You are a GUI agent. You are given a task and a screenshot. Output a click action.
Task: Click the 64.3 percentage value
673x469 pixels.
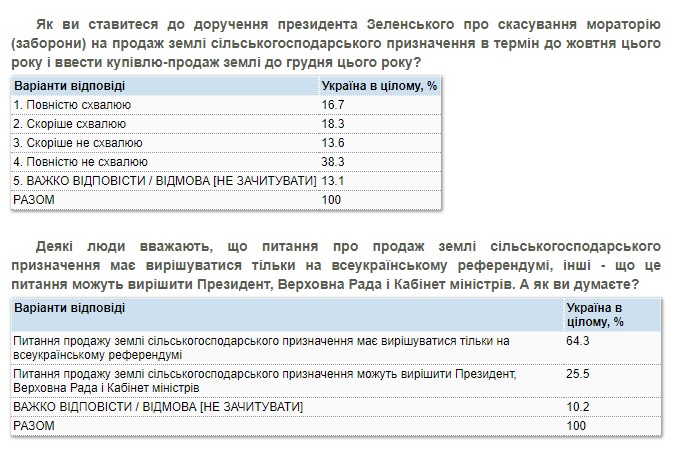point(580,341)
